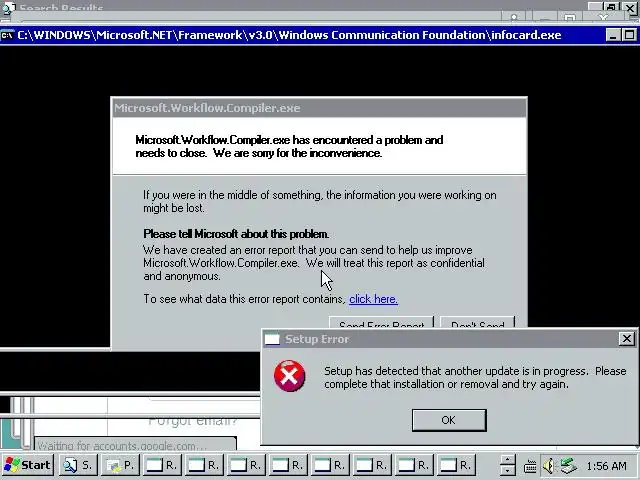
Task: Click the 'Please tell Microsoft about this problem.' heading
Action: pos(236,234)
